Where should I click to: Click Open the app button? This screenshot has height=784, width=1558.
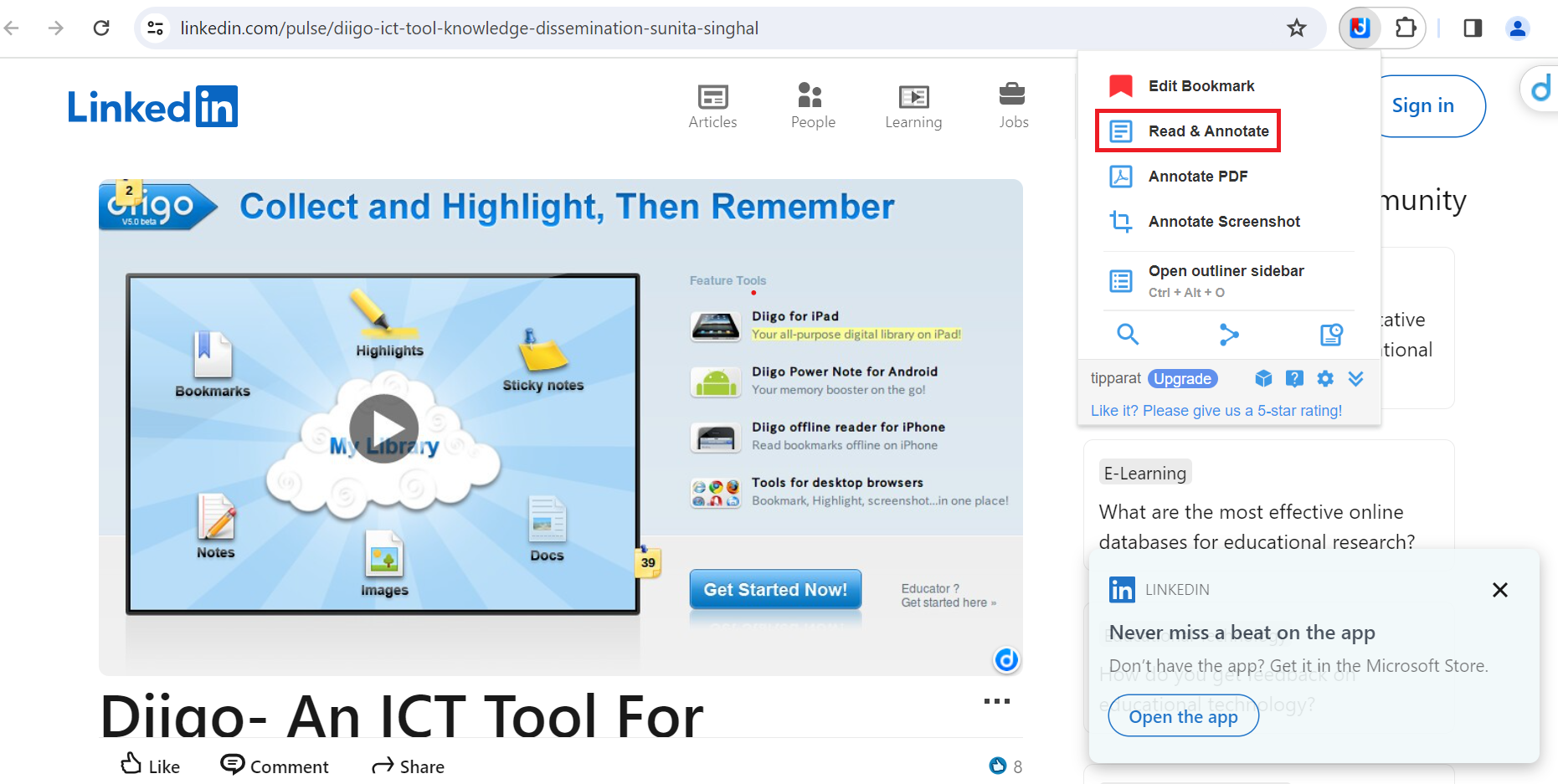1183,717
